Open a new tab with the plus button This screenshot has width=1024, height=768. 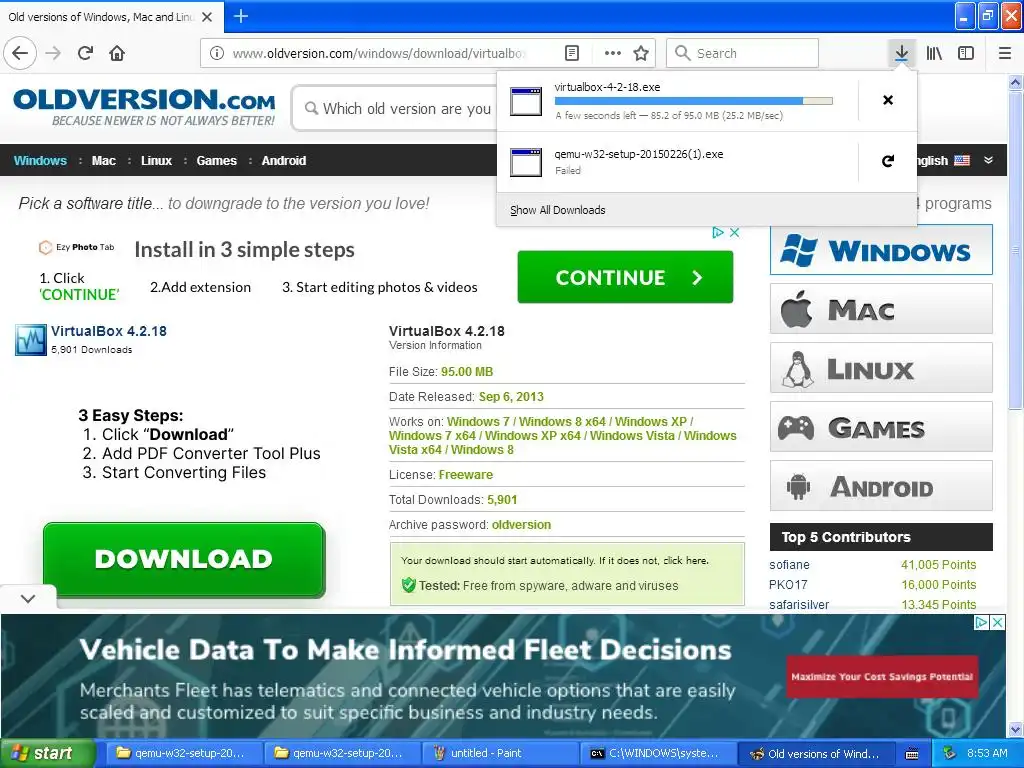241,16
